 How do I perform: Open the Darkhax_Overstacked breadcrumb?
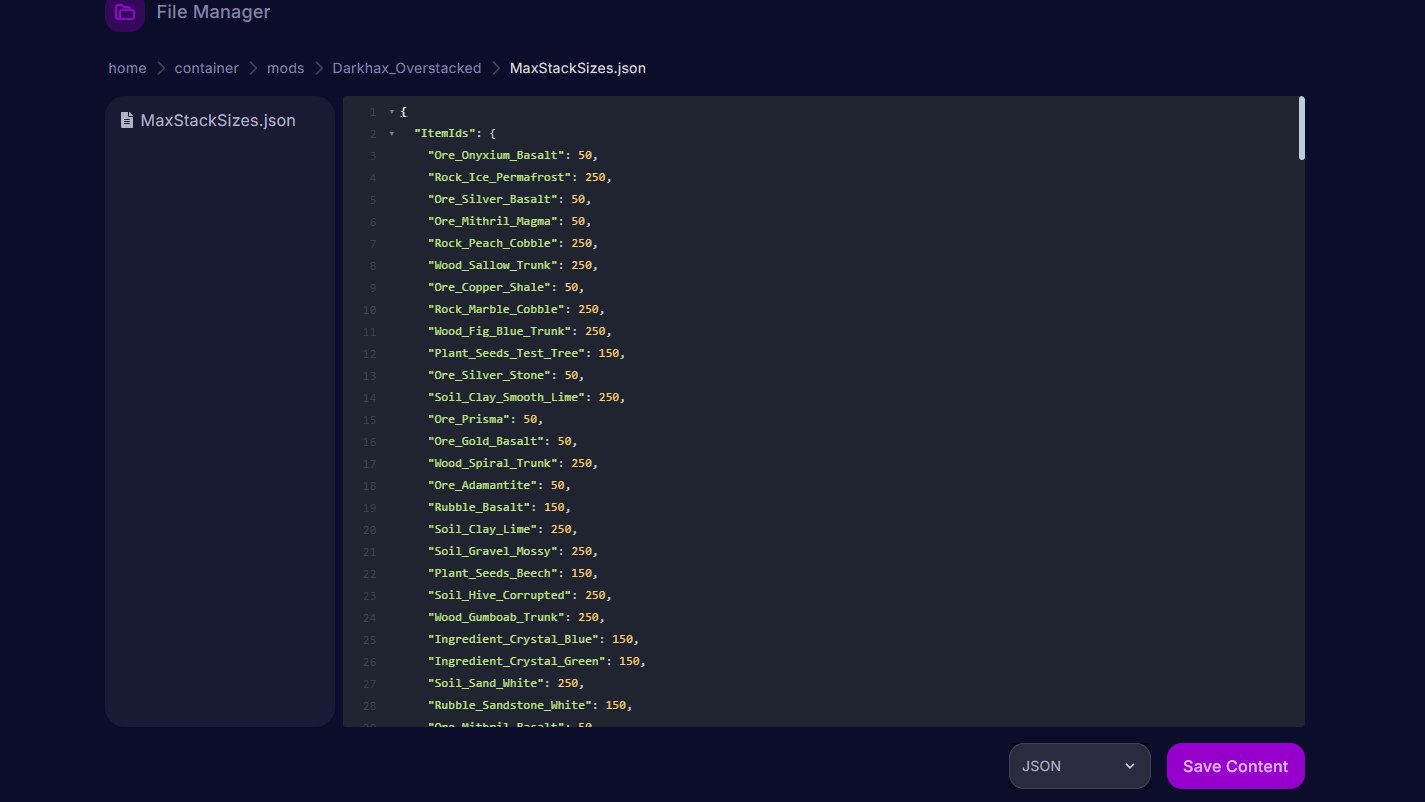pos(406,68)
